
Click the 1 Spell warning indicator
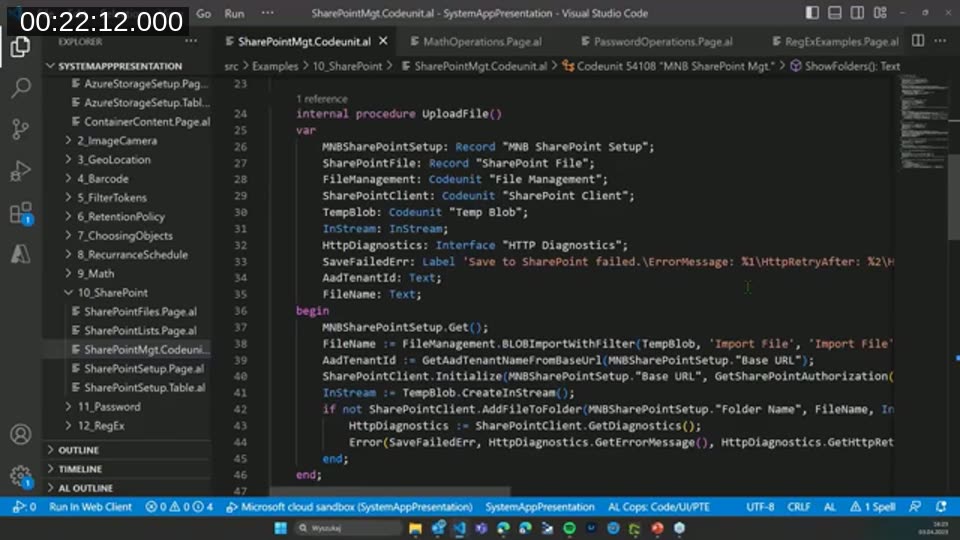pos(872,507)
